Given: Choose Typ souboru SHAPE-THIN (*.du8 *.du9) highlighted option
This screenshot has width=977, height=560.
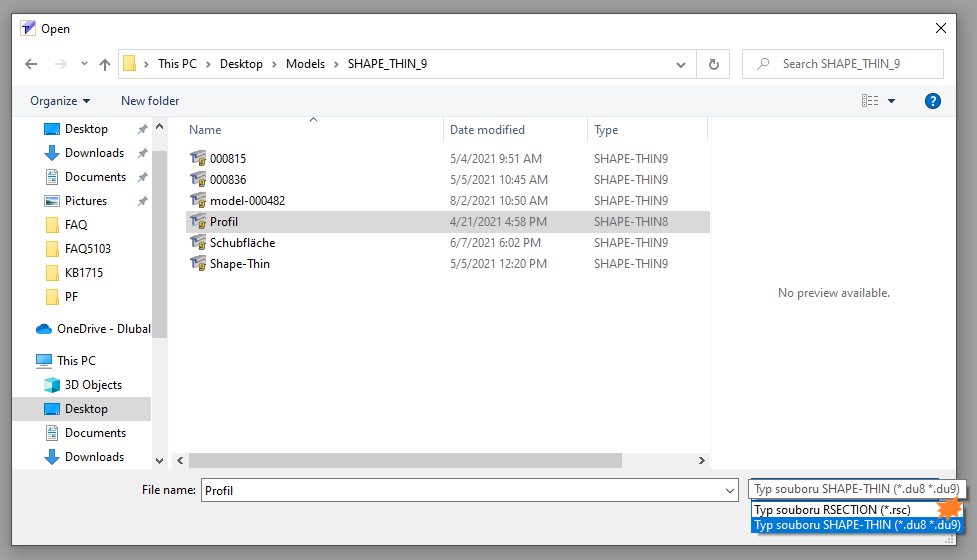Looking at the screenshot, I should [857, 525].
